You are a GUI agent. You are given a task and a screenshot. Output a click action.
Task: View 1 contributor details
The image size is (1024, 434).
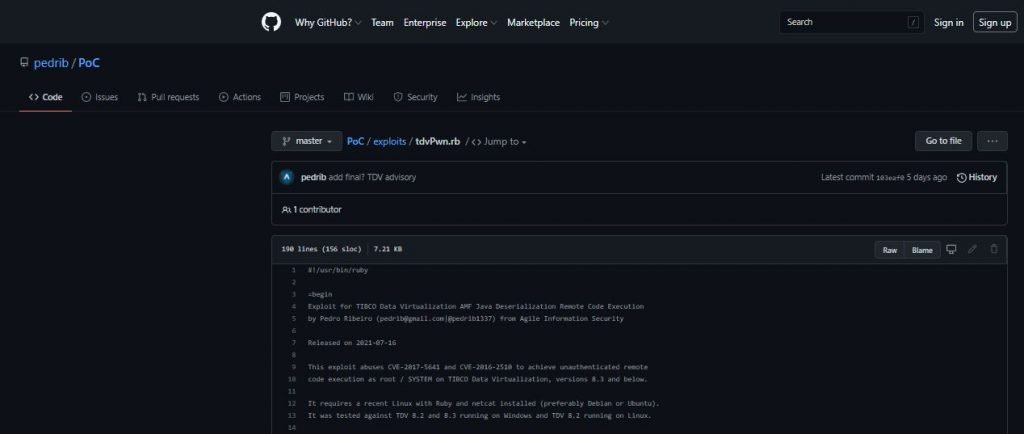pyautogui.click(x=312, y=209)
